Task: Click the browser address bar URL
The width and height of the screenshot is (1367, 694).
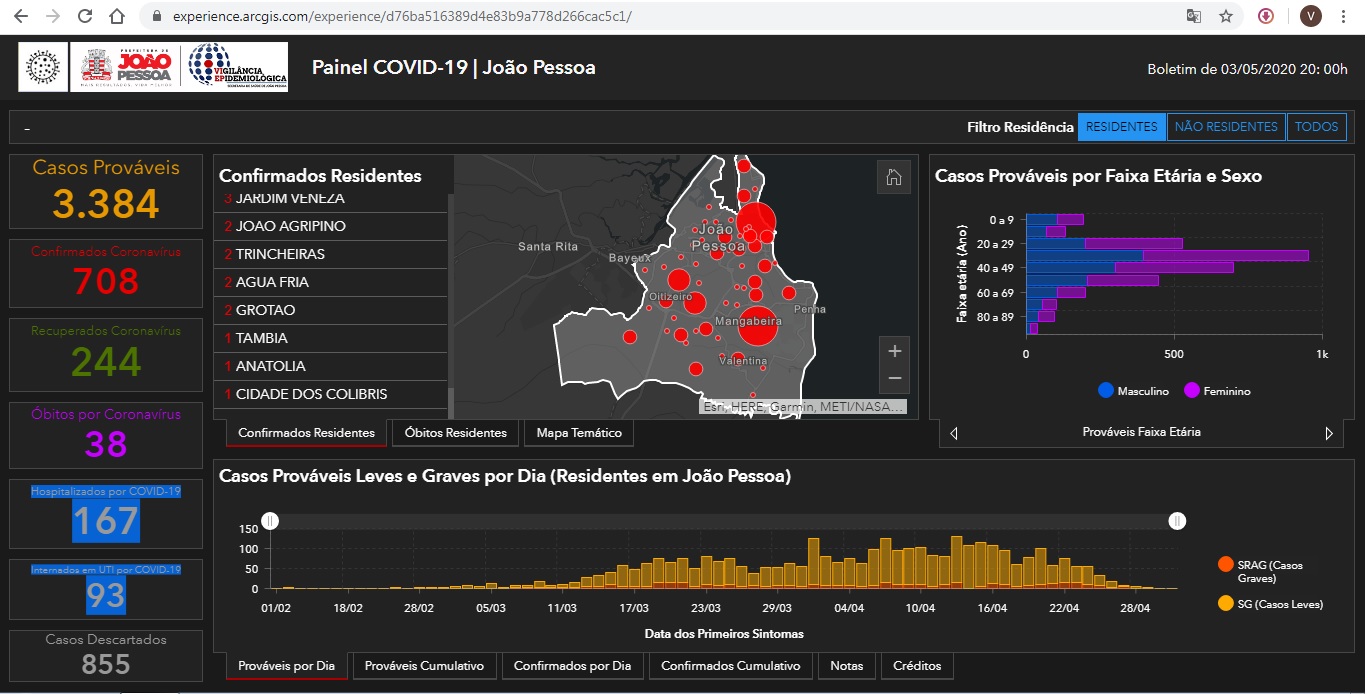Action: [400, 17]
